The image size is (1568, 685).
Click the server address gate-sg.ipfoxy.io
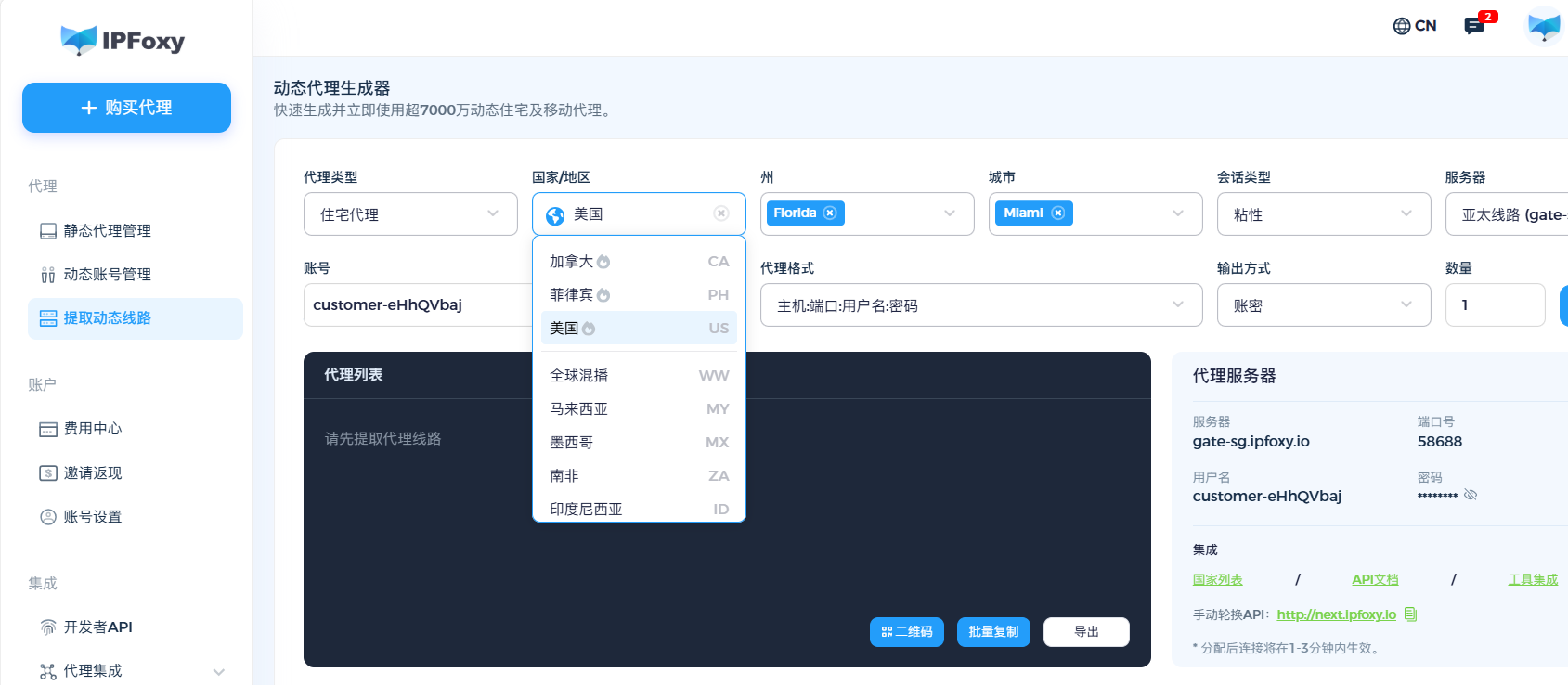(1251, 442)
